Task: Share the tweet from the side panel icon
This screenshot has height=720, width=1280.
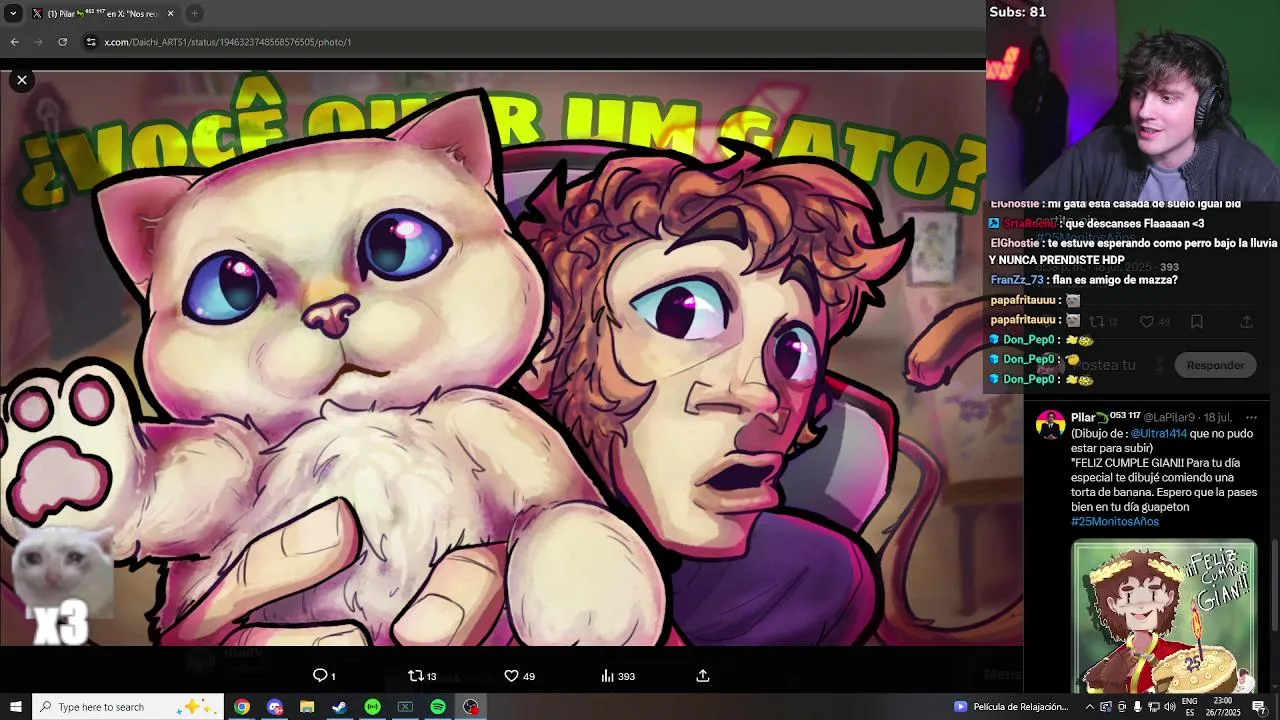Action: (x=1246, y=322)
